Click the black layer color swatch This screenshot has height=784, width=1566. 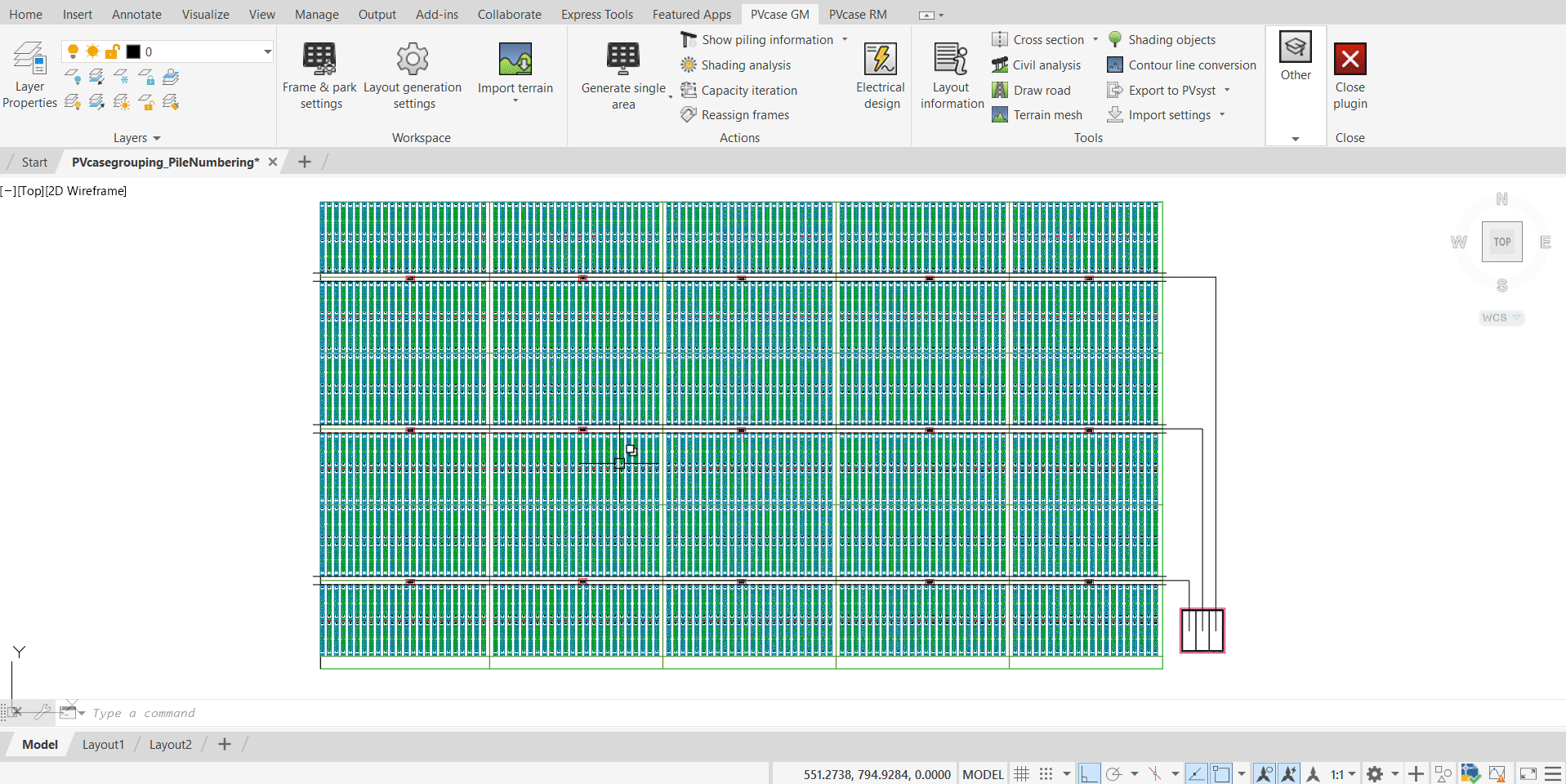[133, 51]
